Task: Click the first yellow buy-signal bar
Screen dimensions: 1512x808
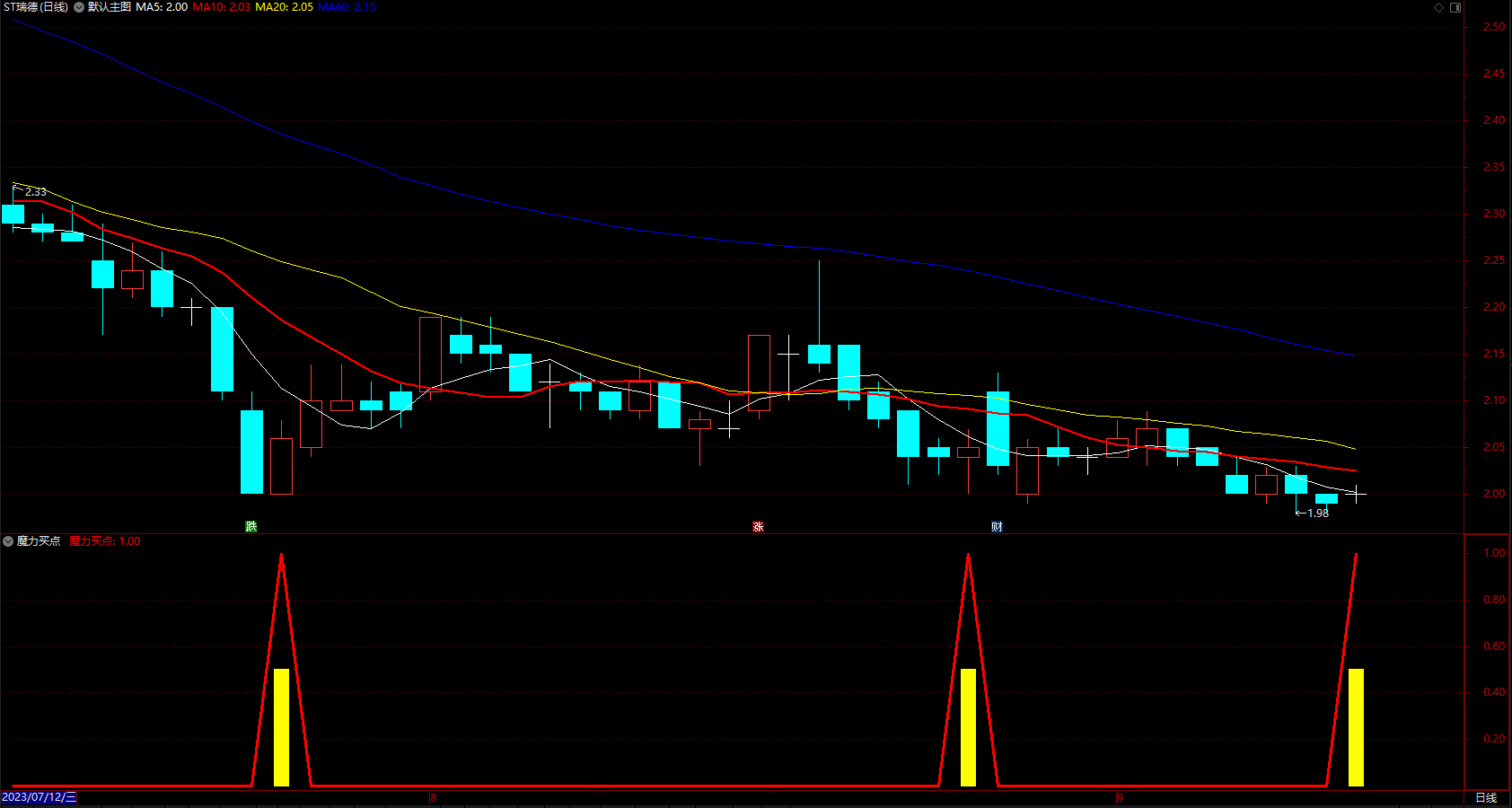Action: coord(281,727)
